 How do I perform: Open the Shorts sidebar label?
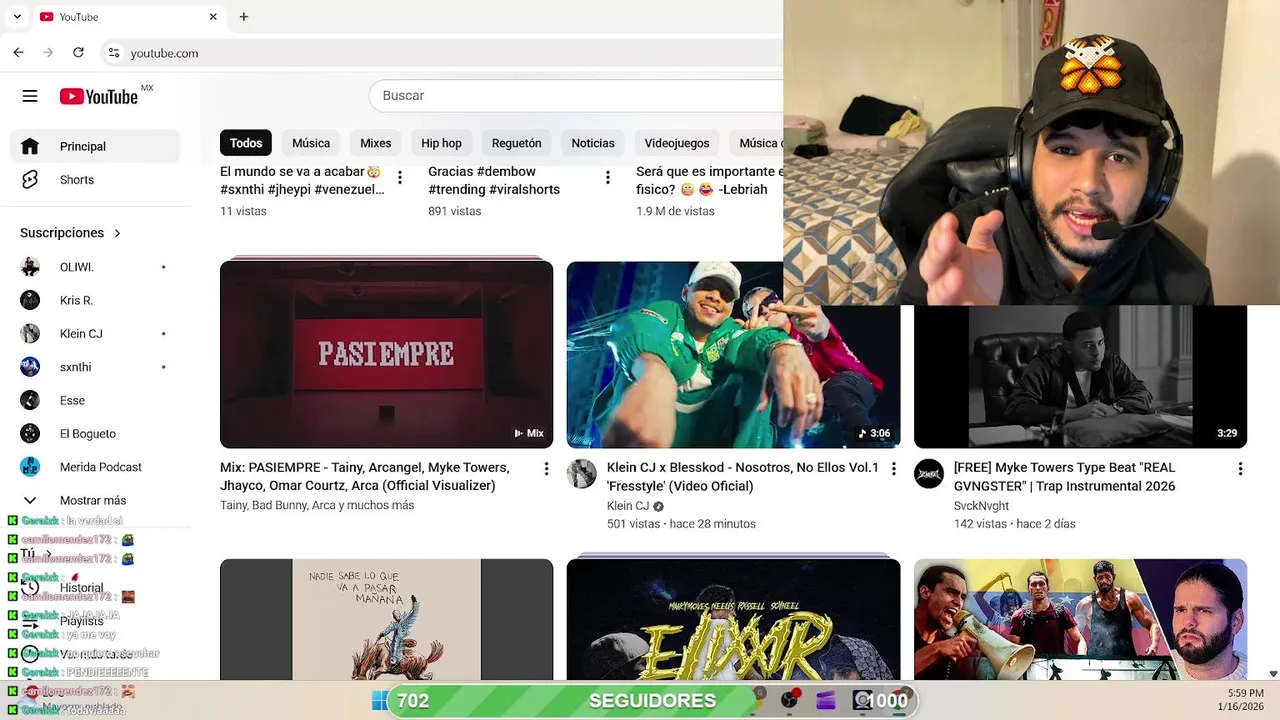pos(77,180)
